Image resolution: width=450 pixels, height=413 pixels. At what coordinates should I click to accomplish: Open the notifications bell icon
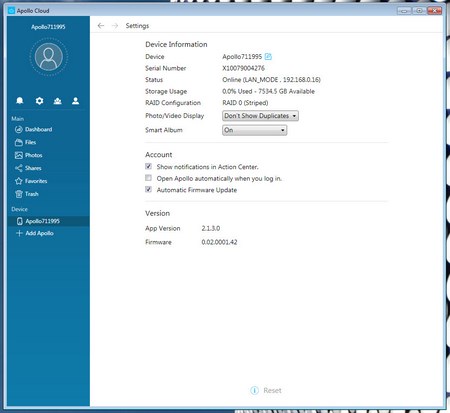[20, 101]
